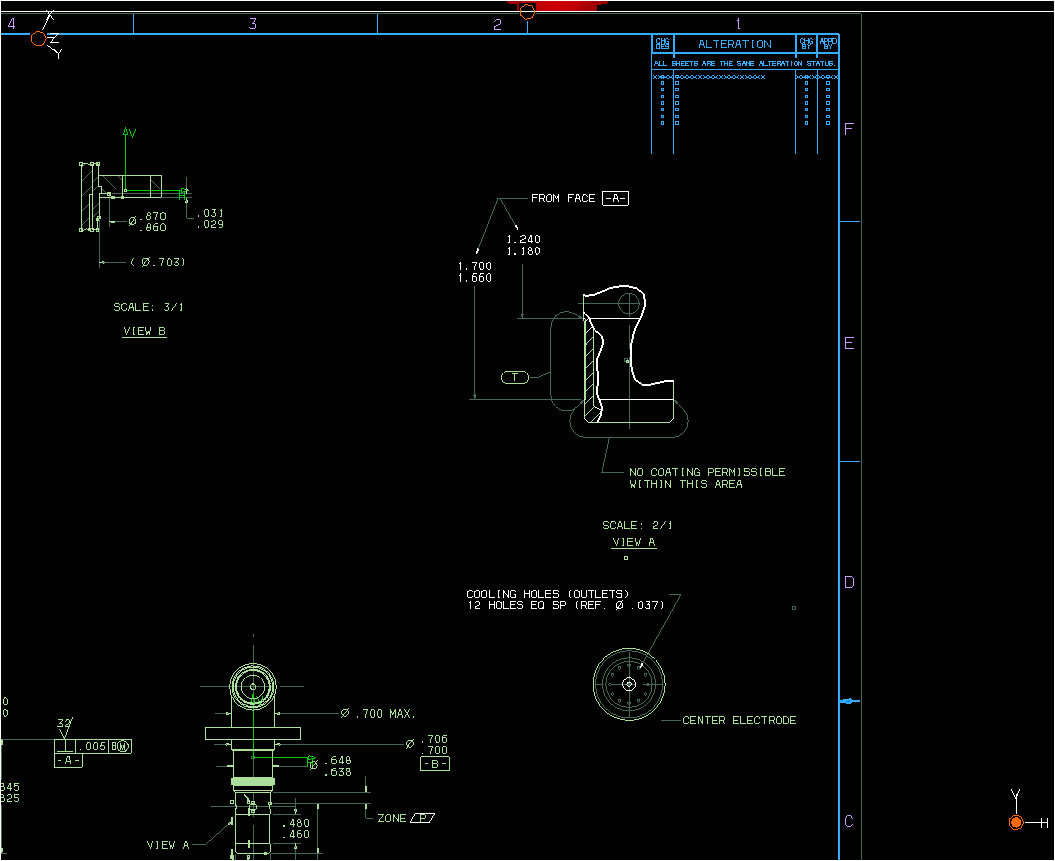1055x861 pixels.
Task: Select the ZONE P parallelogram symbol
Action: pyautogui.click(x=423, y=818)
